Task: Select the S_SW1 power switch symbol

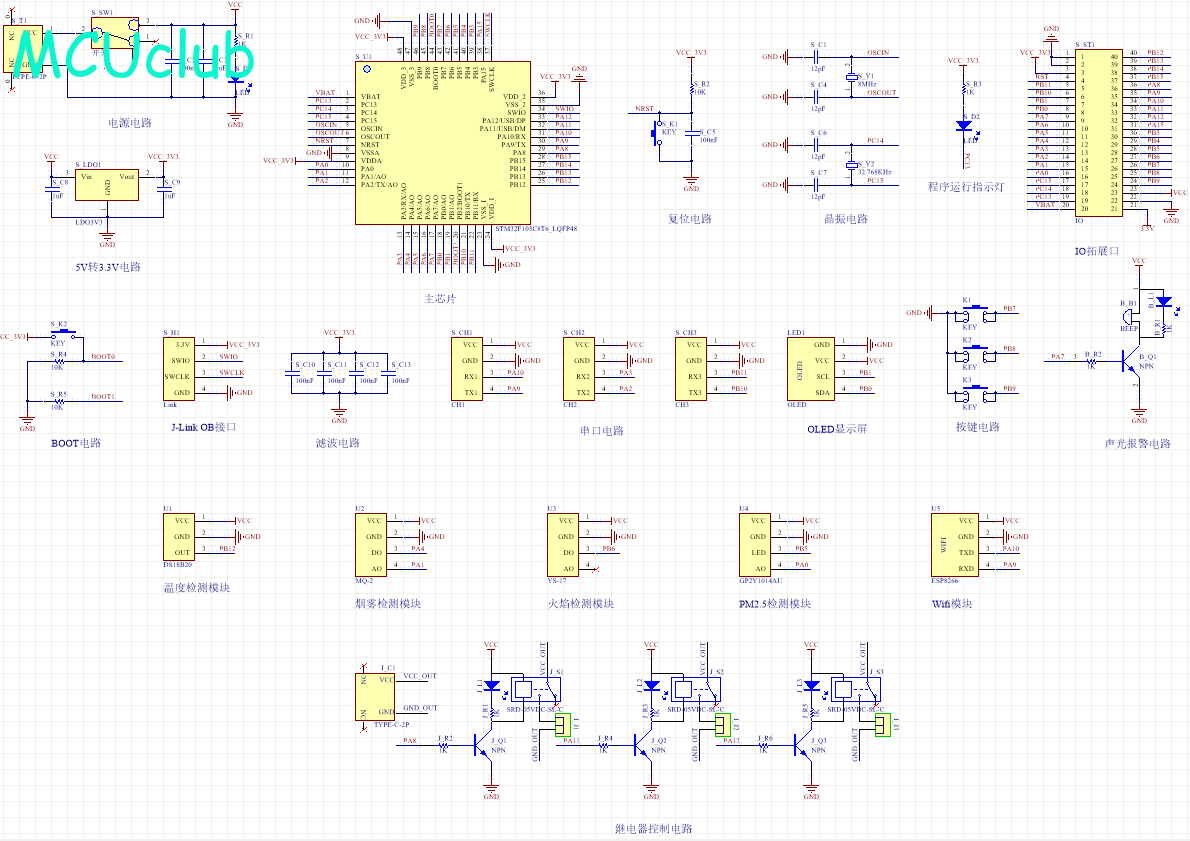Action: 116,33
